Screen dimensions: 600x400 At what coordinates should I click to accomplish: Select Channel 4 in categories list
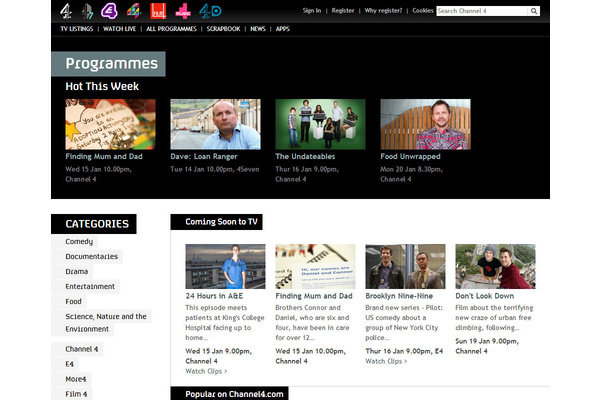click(82, 349)
